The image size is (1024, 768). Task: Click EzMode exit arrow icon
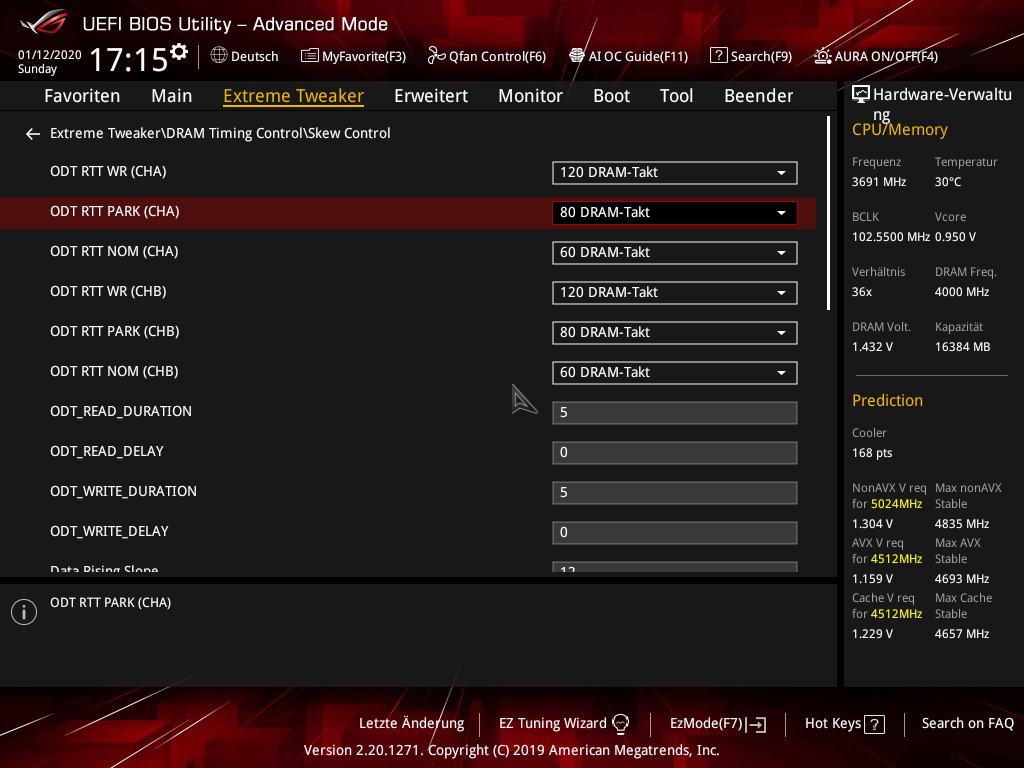756,724
